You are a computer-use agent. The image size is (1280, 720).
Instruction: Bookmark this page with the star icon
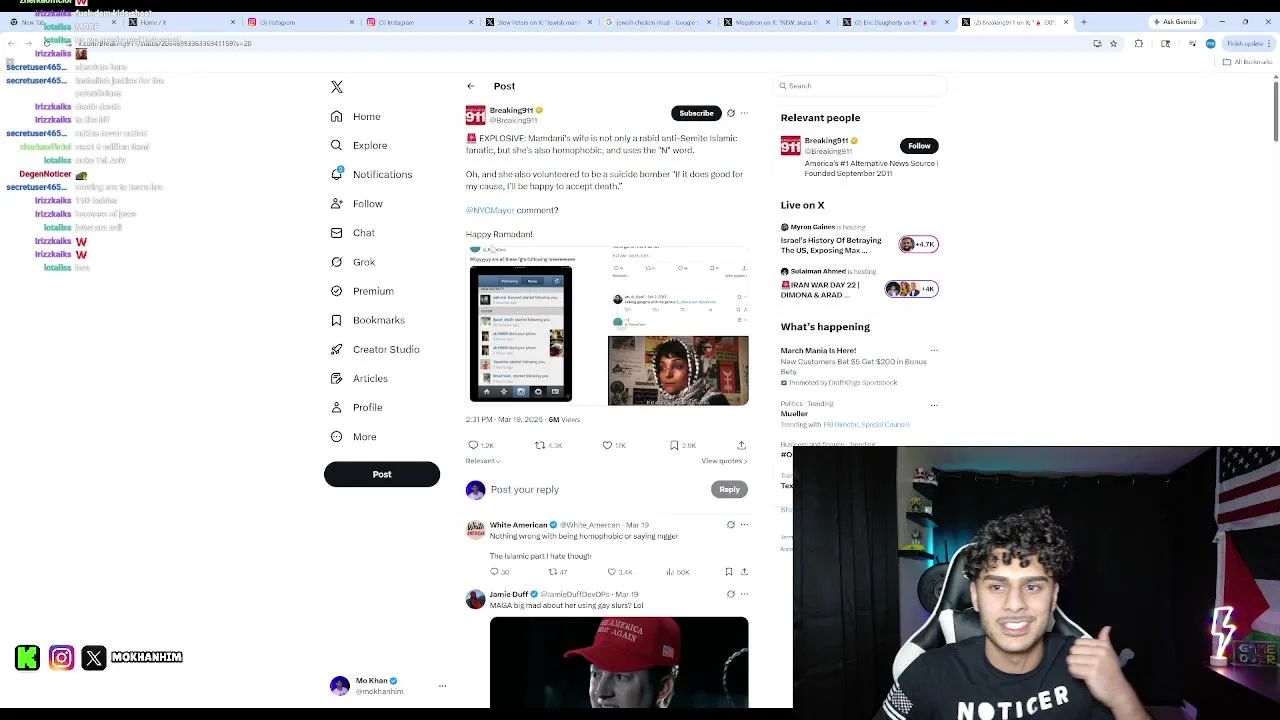pyautogui.click(x=1113, y=44)
